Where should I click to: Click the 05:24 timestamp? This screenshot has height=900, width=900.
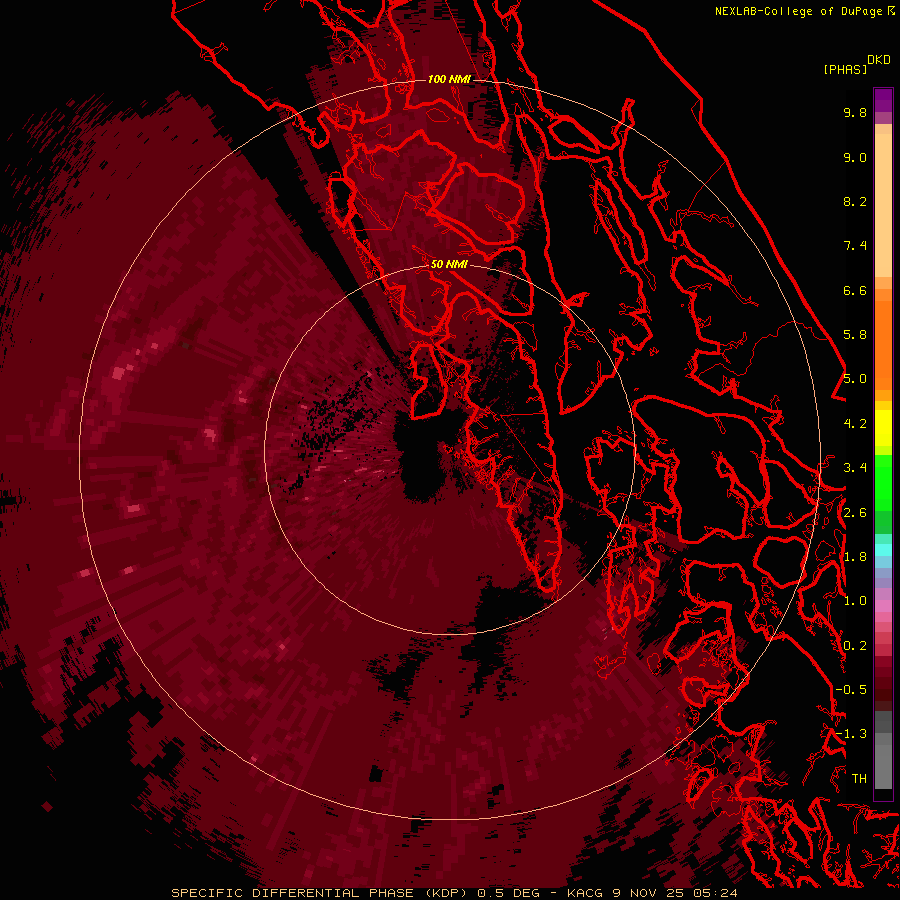pyautogui.click(x=717, y=893)
